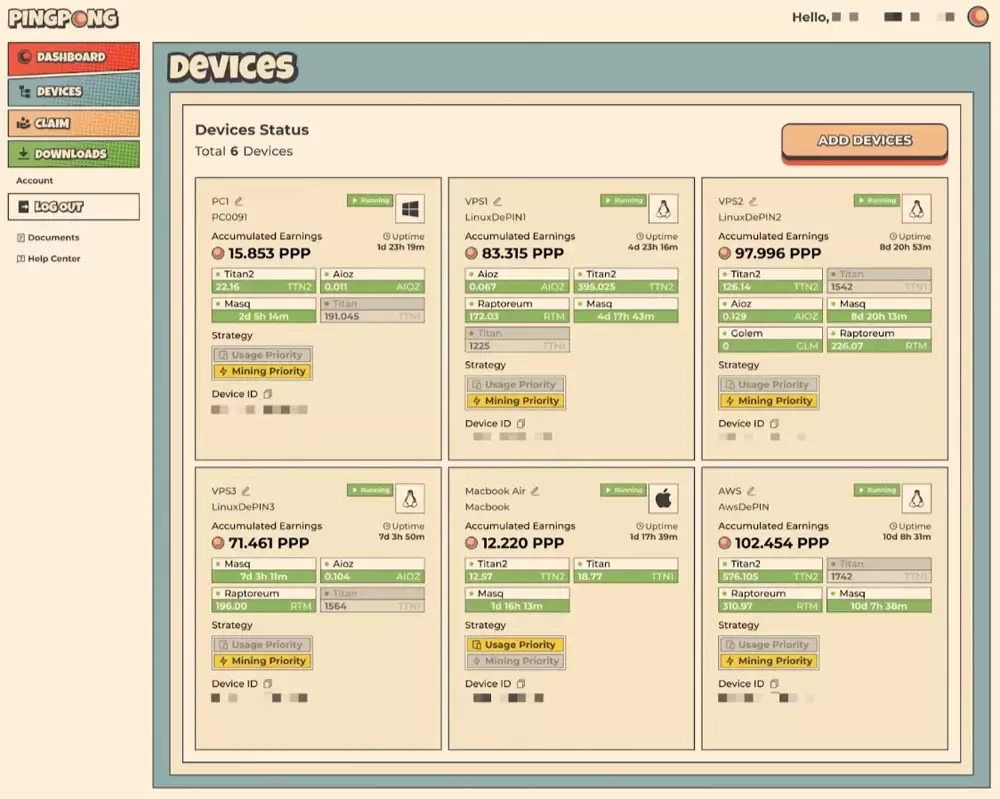Click the edit pencil icon next to VPS3
The height and width of the screenshot is (799, 1000).
pyautogui.click(x=245, y=491)
